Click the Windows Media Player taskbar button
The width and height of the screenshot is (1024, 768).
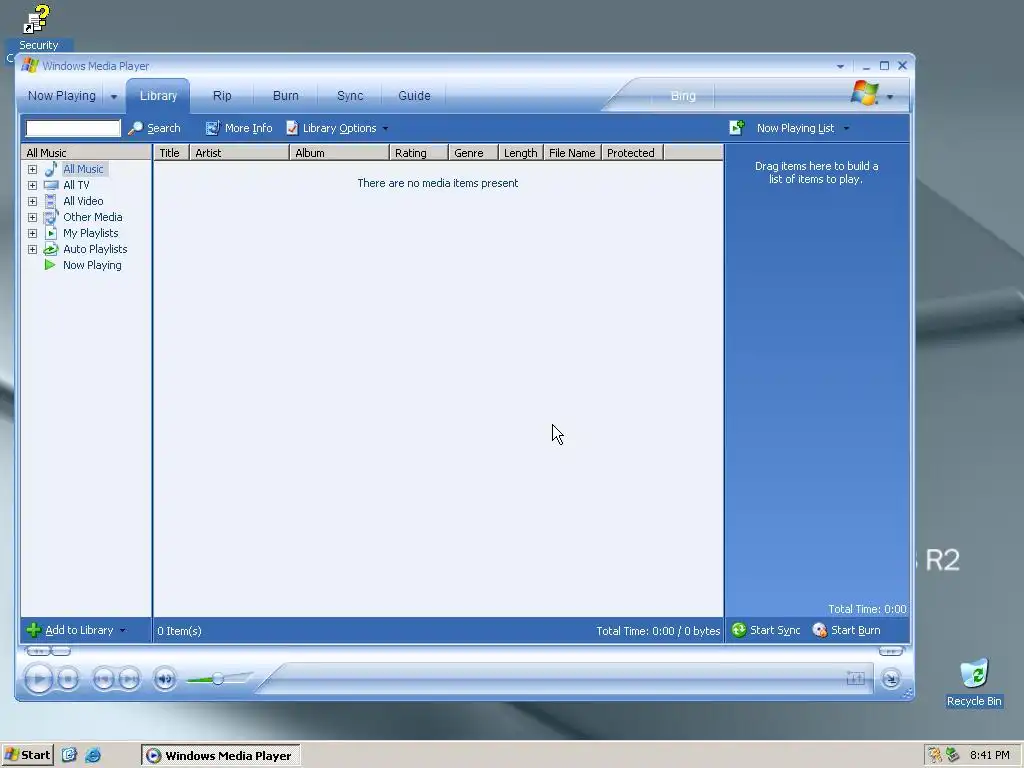pos(221,756)
